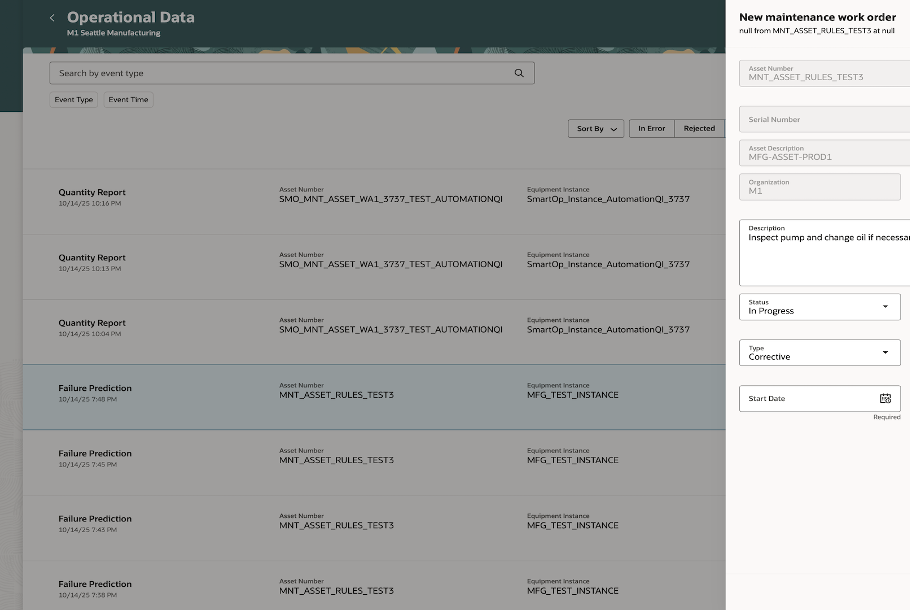The image size is (910, 610).
Task: Click the Serial Number field
Action: coord(825,119)
